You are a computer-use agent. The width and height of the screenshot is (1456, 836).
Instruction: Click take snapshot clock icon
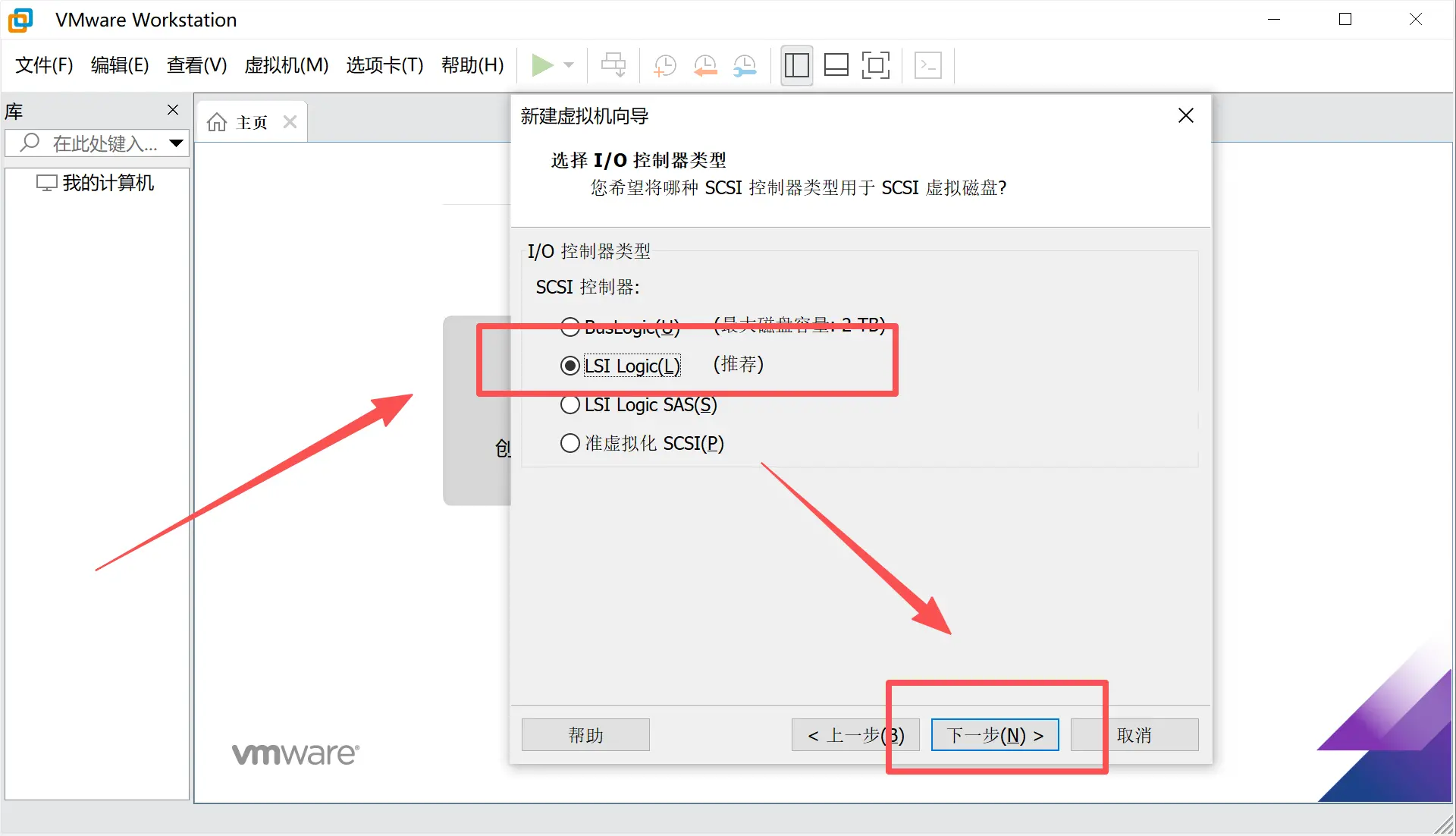pos(665,65)
